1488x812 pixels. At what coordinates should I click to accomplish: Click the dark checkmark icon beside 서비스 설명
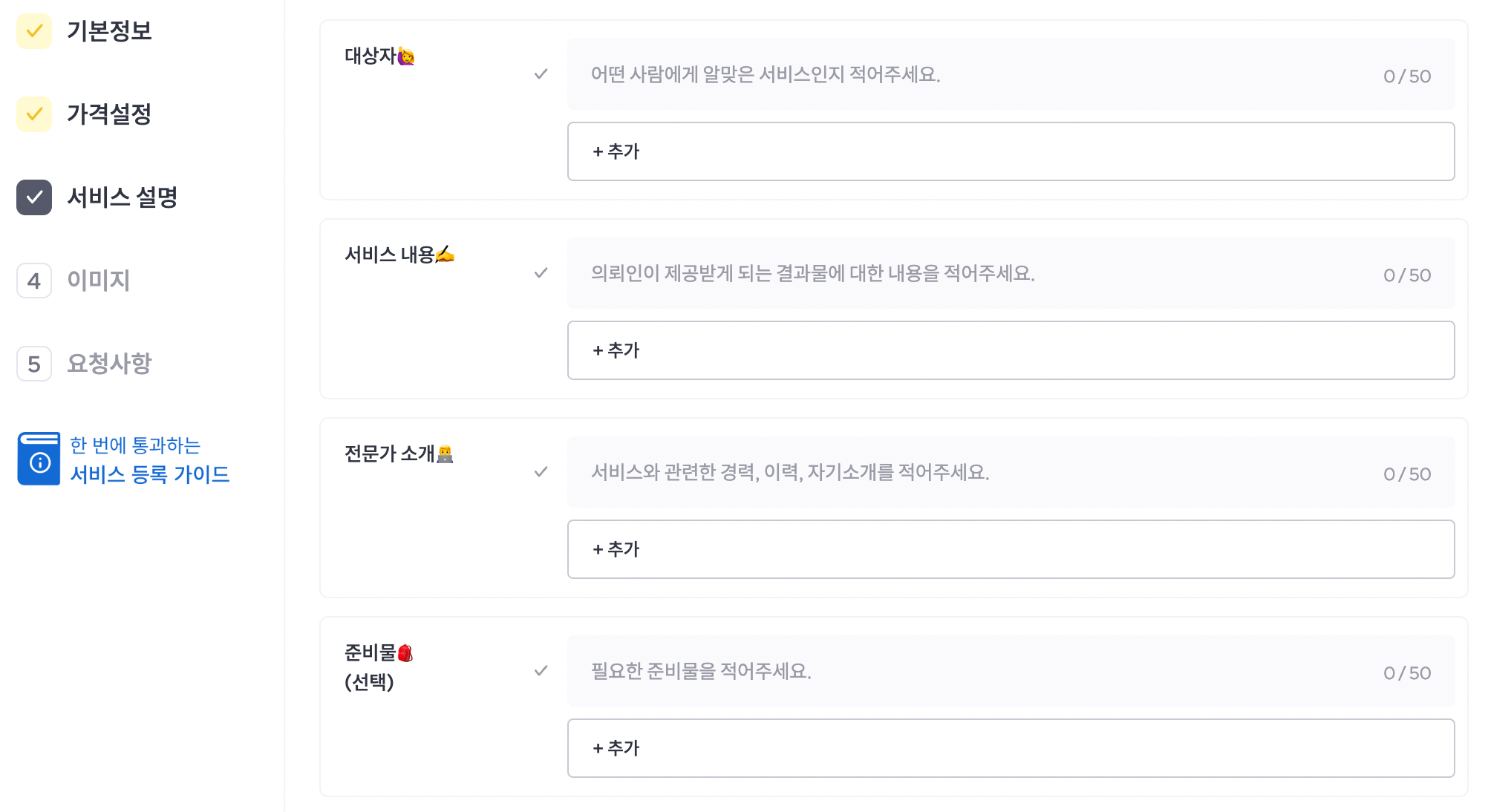(x=34, y=197)
